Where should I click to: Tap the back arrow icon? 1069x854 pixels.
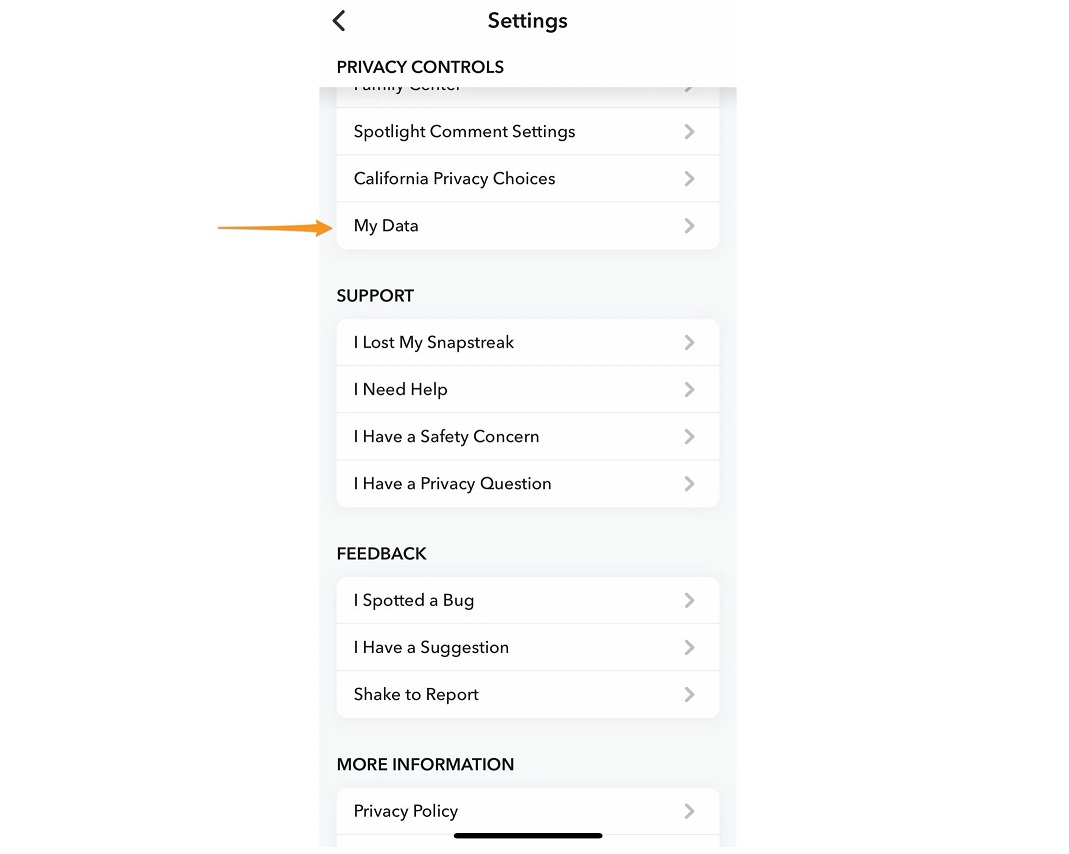pos(339,21)
